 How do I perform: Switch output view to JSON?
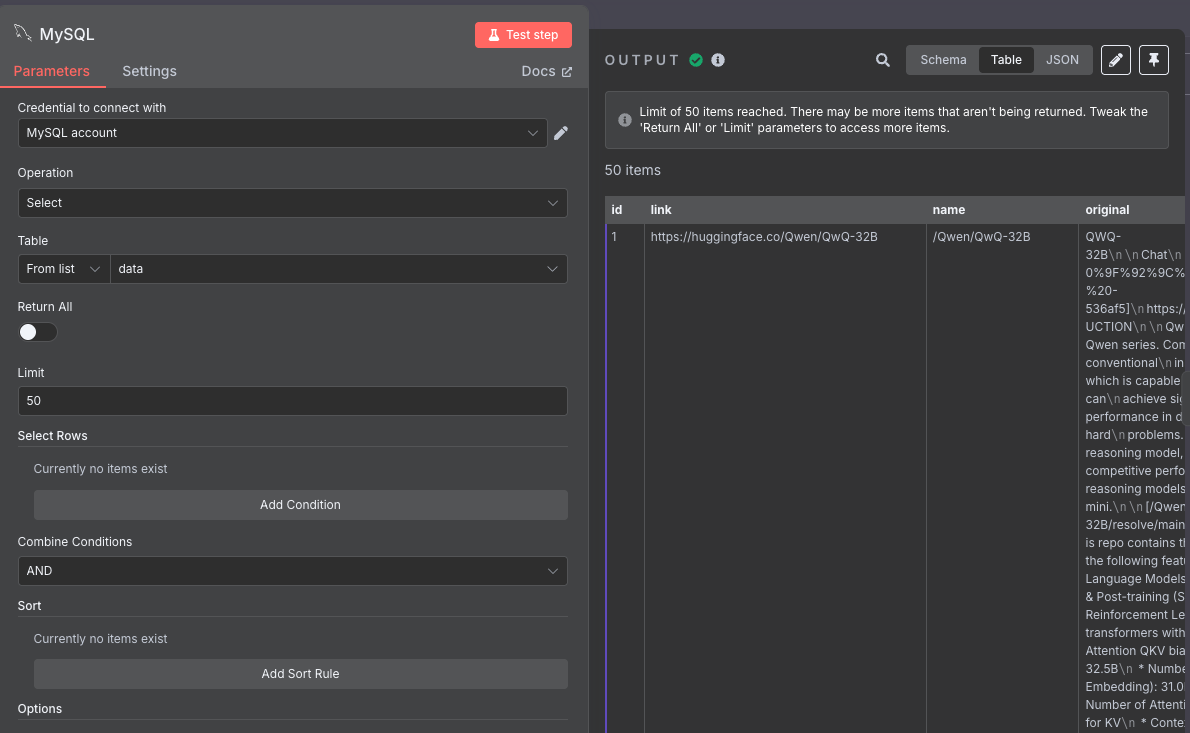1062,60
